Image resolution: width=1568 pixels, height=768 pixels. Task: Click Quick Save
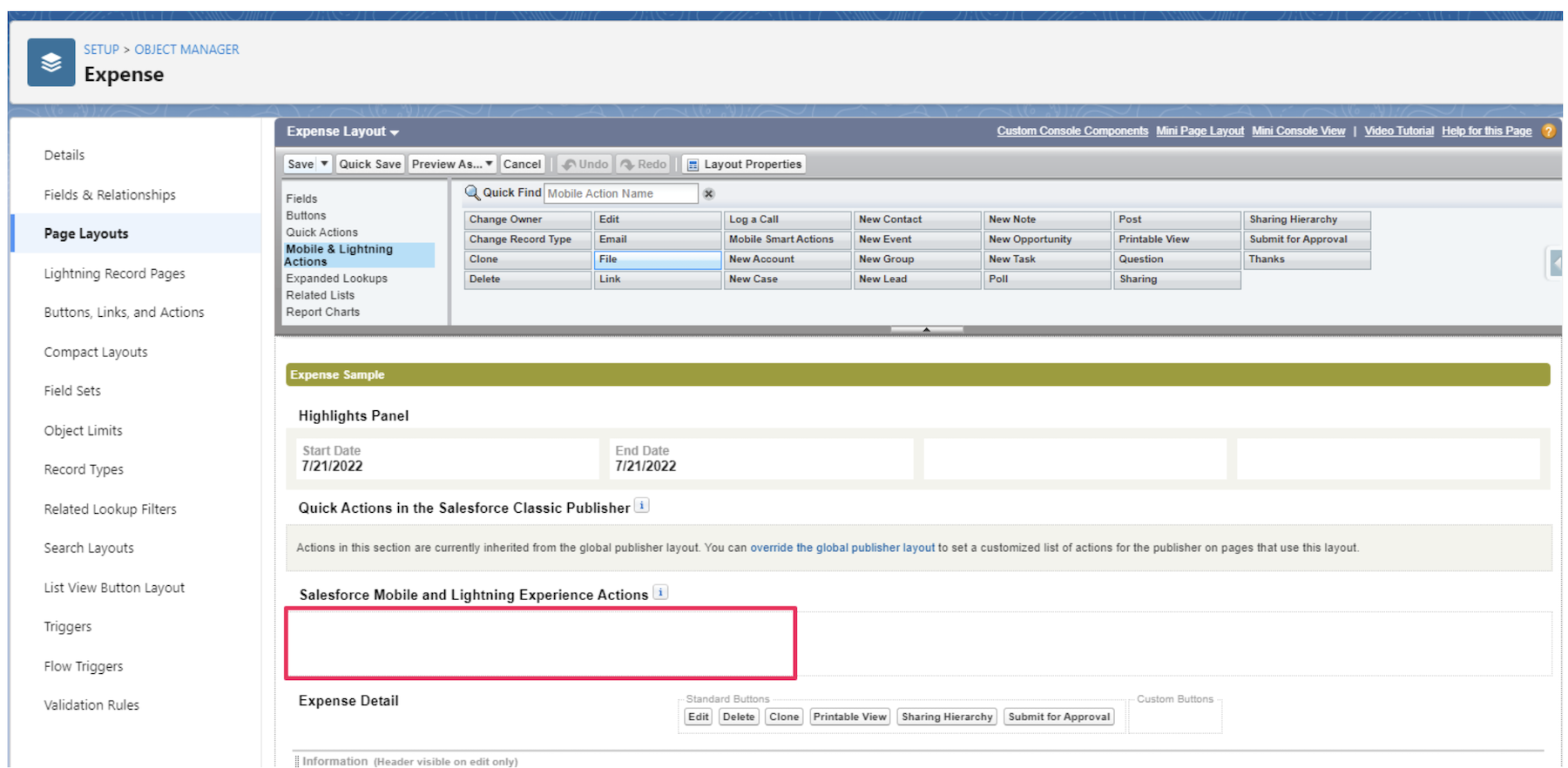(x=370, y=164)
